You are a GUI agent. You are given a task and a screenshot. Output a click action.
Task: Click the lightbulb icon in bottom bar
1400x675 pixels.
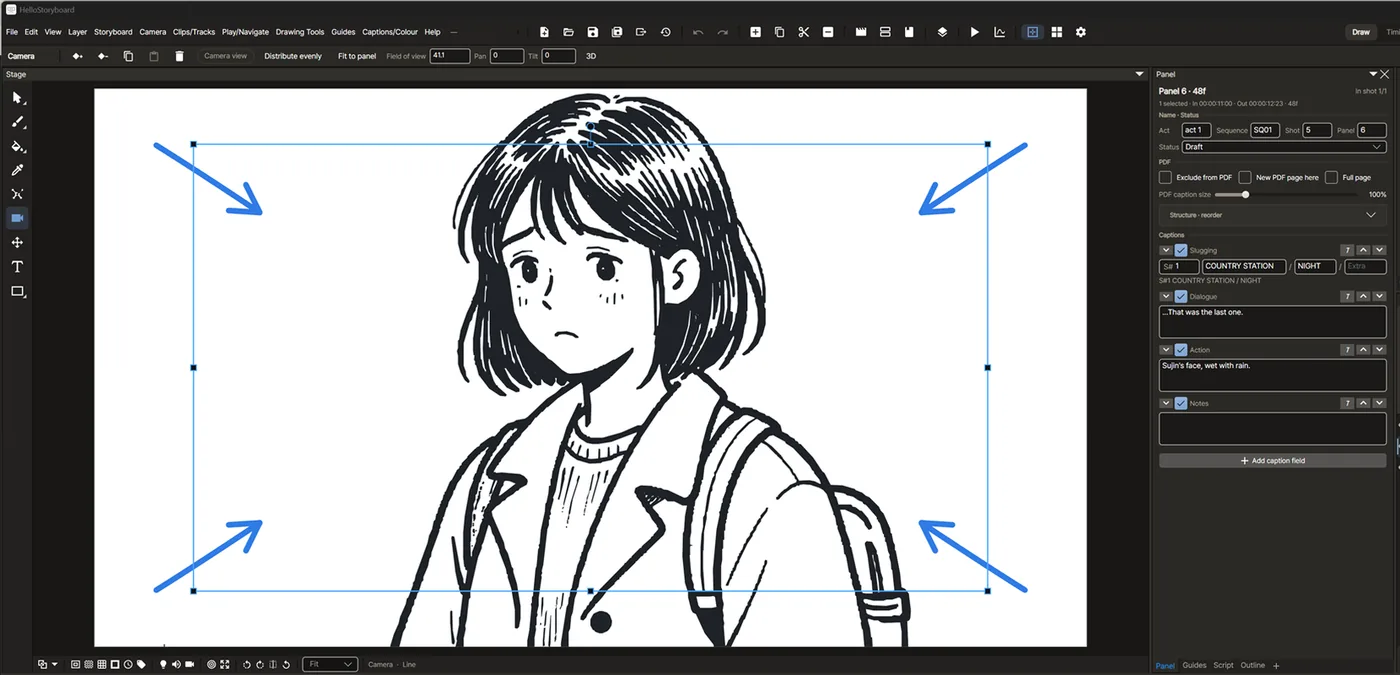162,664
